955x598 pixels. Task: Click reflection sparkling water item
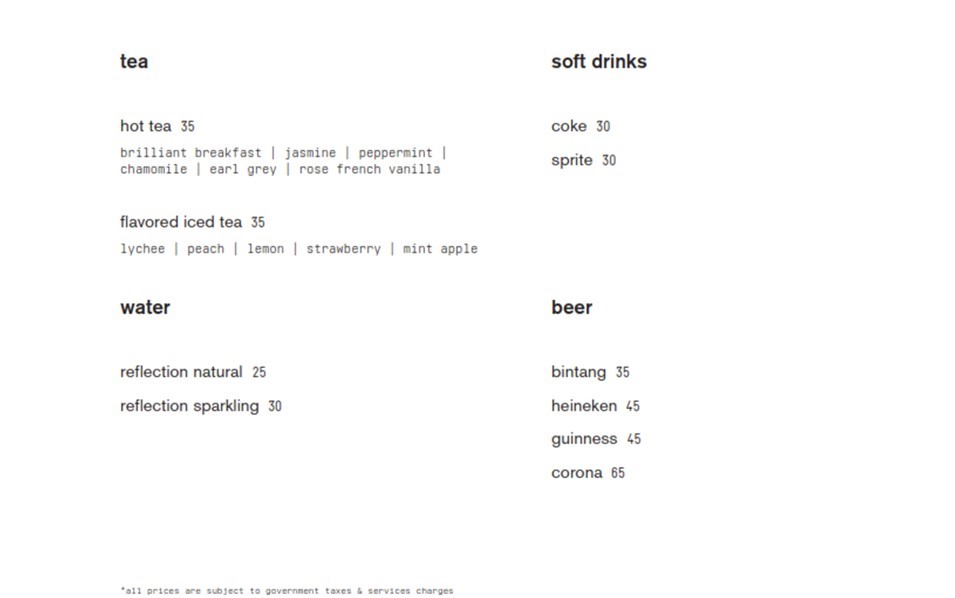(x=189, y=406)
